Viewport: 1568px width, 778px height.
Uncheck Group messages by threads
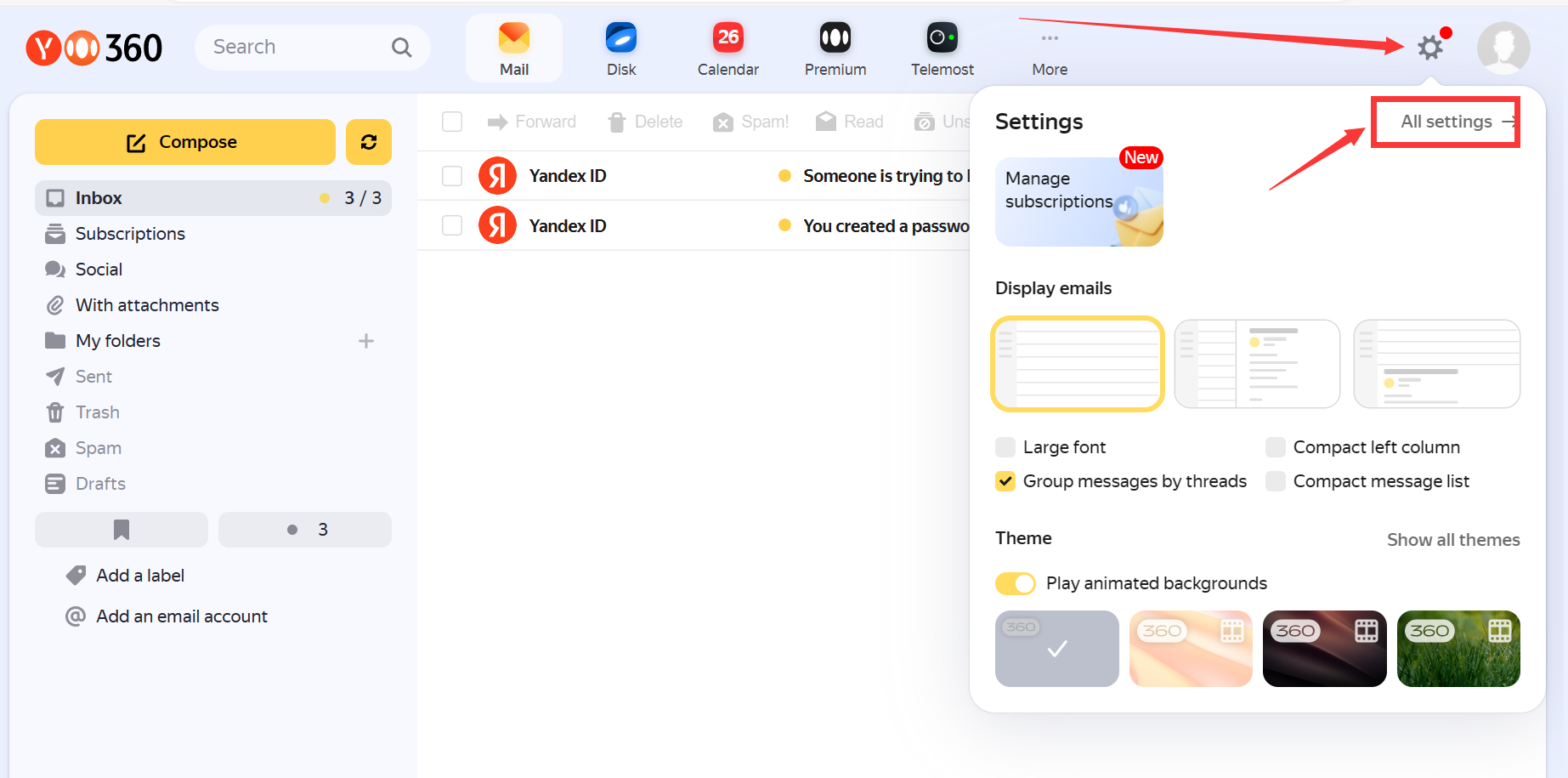point(1005,481)
